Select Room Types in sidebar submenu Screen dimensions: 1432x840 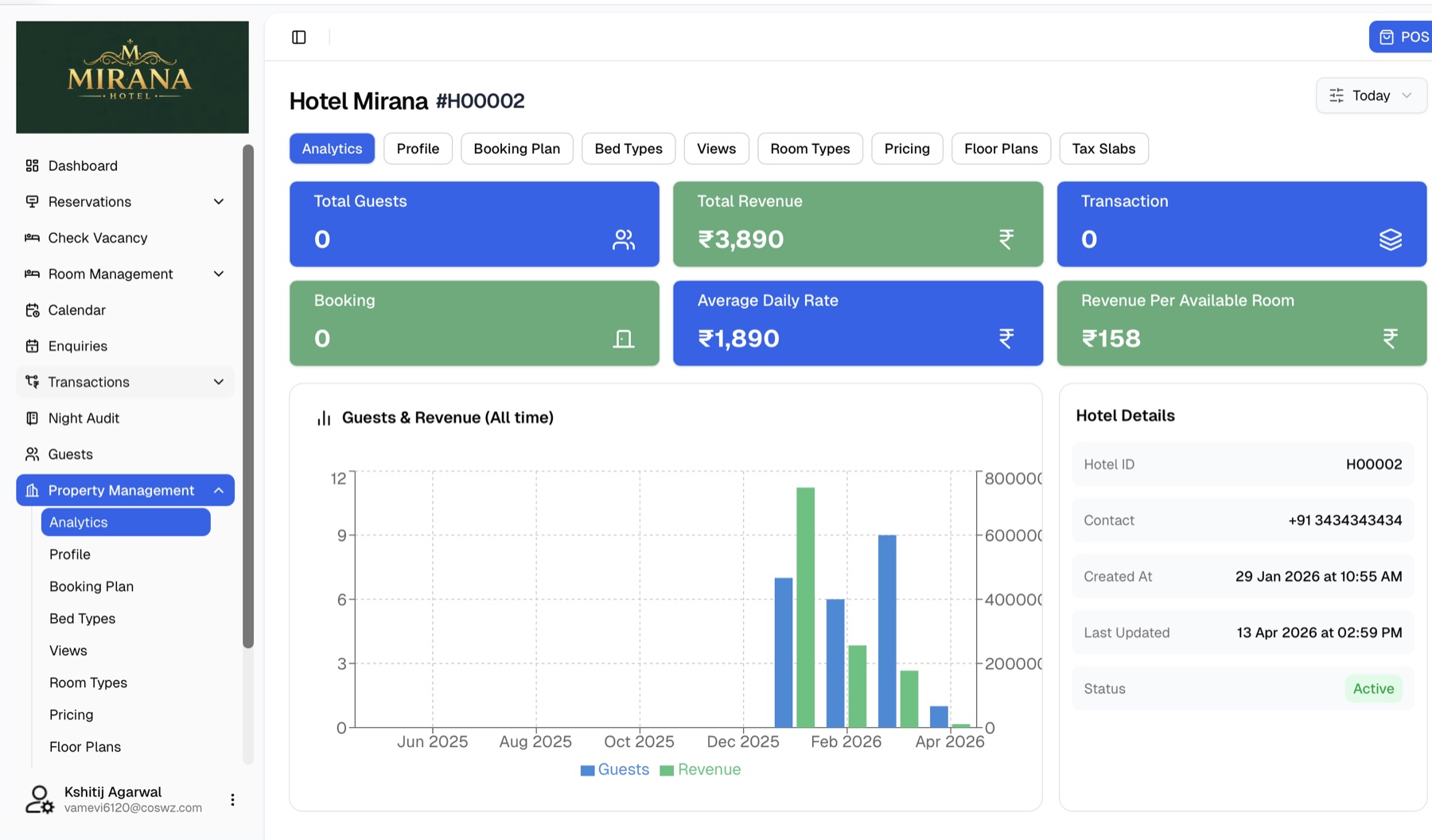point(126,682)
